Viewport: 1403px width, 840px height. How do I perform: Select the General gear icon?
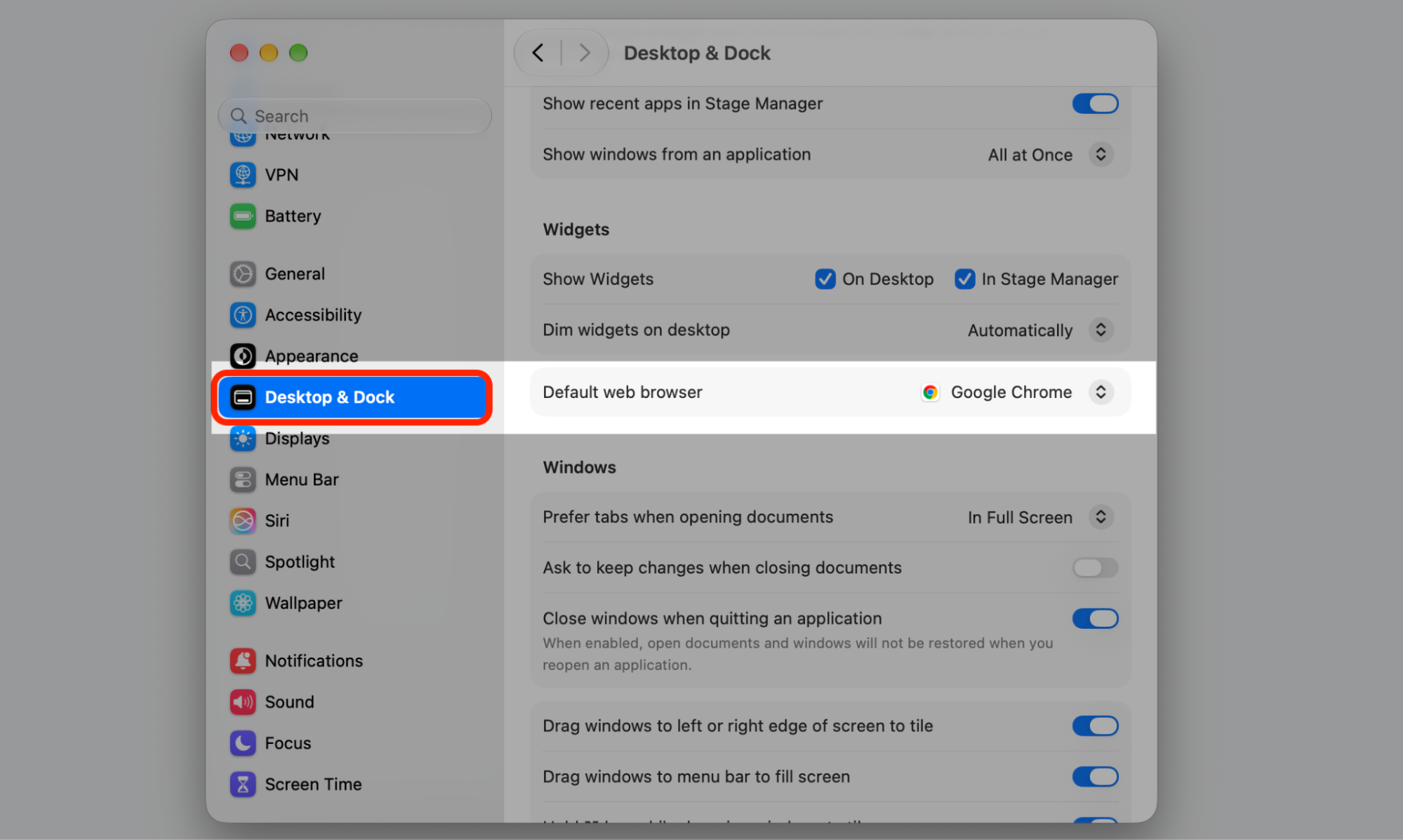pos(243,274)
